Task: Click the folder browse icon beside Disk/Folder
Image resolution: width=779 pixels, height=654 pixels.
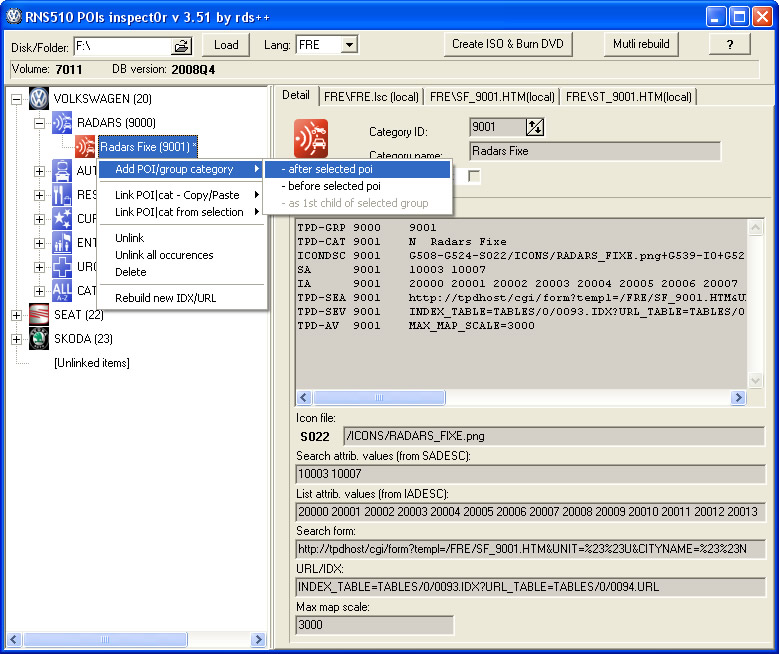Action: pos(181,46)
